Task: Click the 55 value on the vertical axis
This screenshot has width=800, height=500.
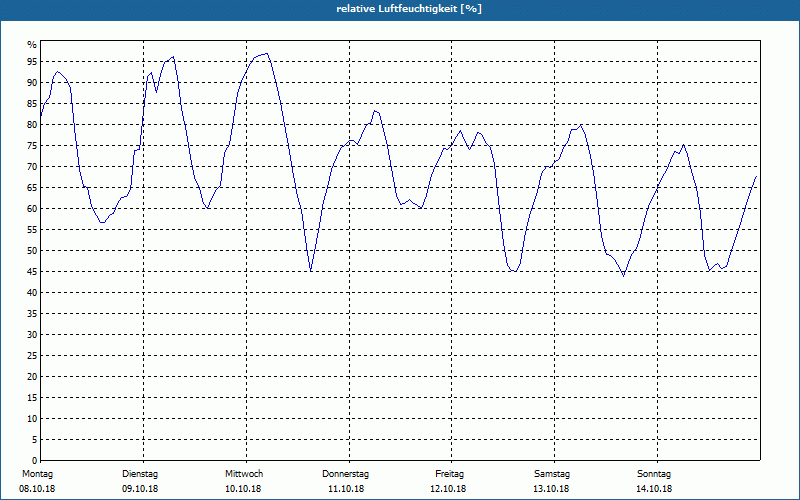Action: pyautogui.click(x=32, y=230)
